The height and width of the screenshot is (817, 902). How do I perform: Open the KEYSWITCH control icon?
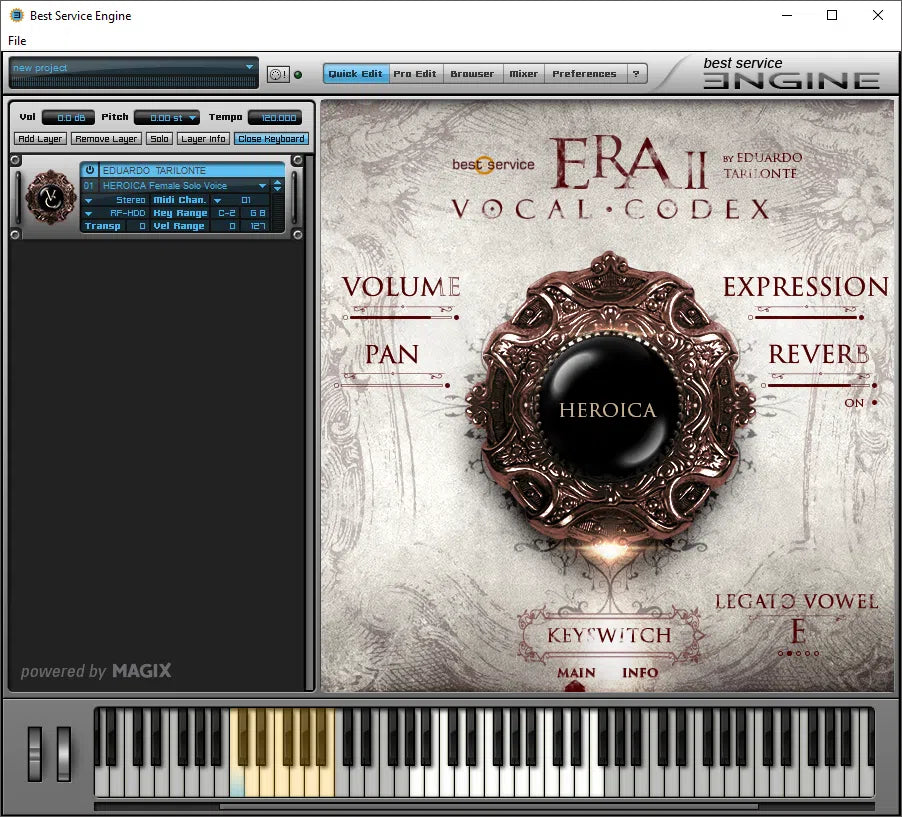608,634
